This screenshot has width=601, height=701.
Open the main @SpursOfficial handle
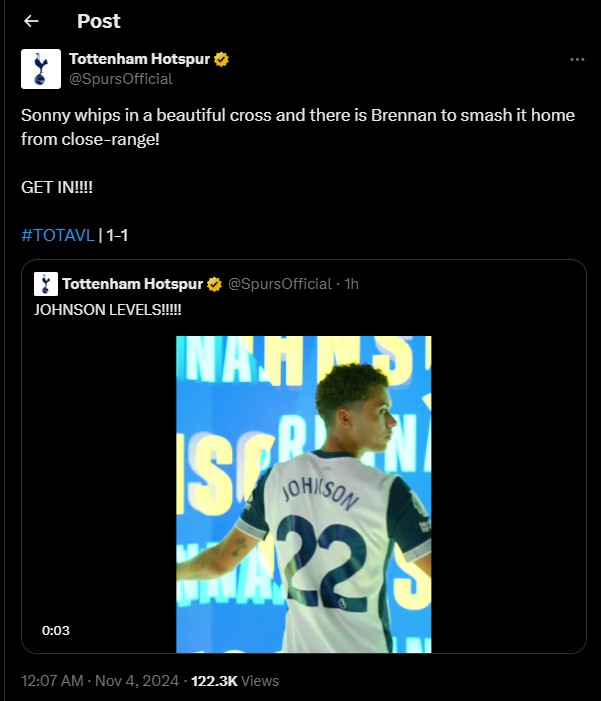[x=121, y=79]
